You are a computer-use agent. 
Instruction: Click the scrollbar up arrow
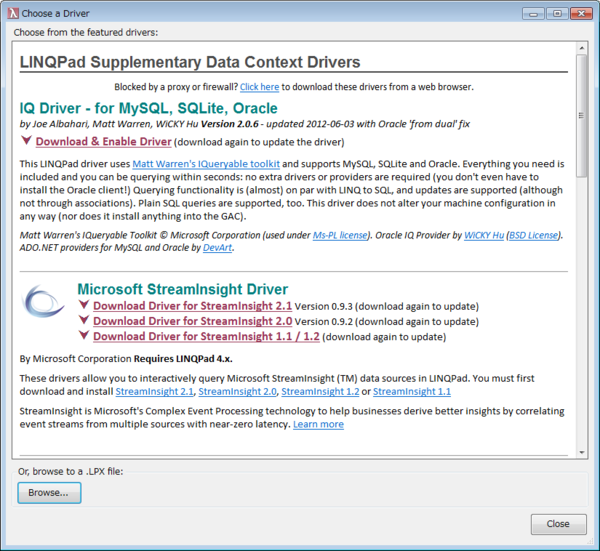coord(582,48)
